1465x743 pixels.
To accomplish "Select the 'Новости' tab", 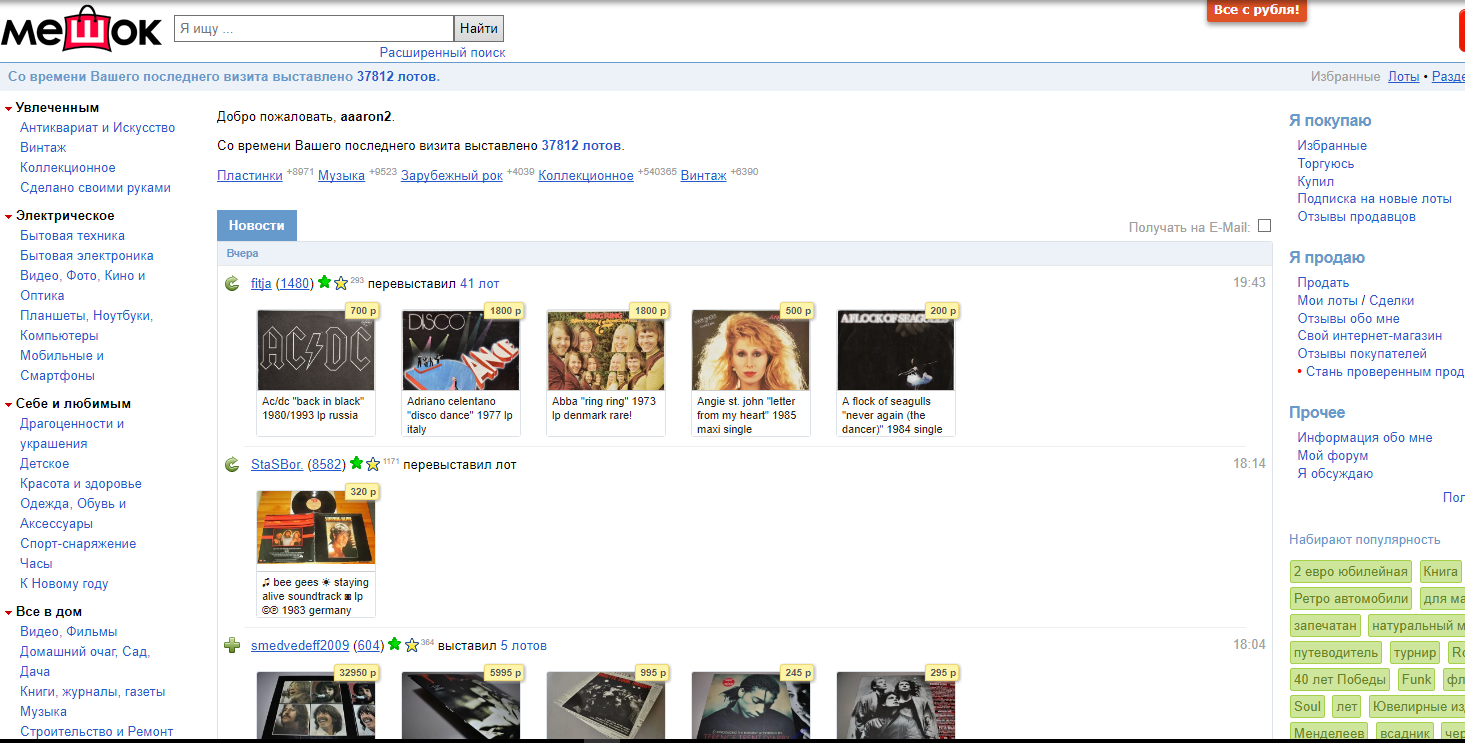I will pos(256,226).
